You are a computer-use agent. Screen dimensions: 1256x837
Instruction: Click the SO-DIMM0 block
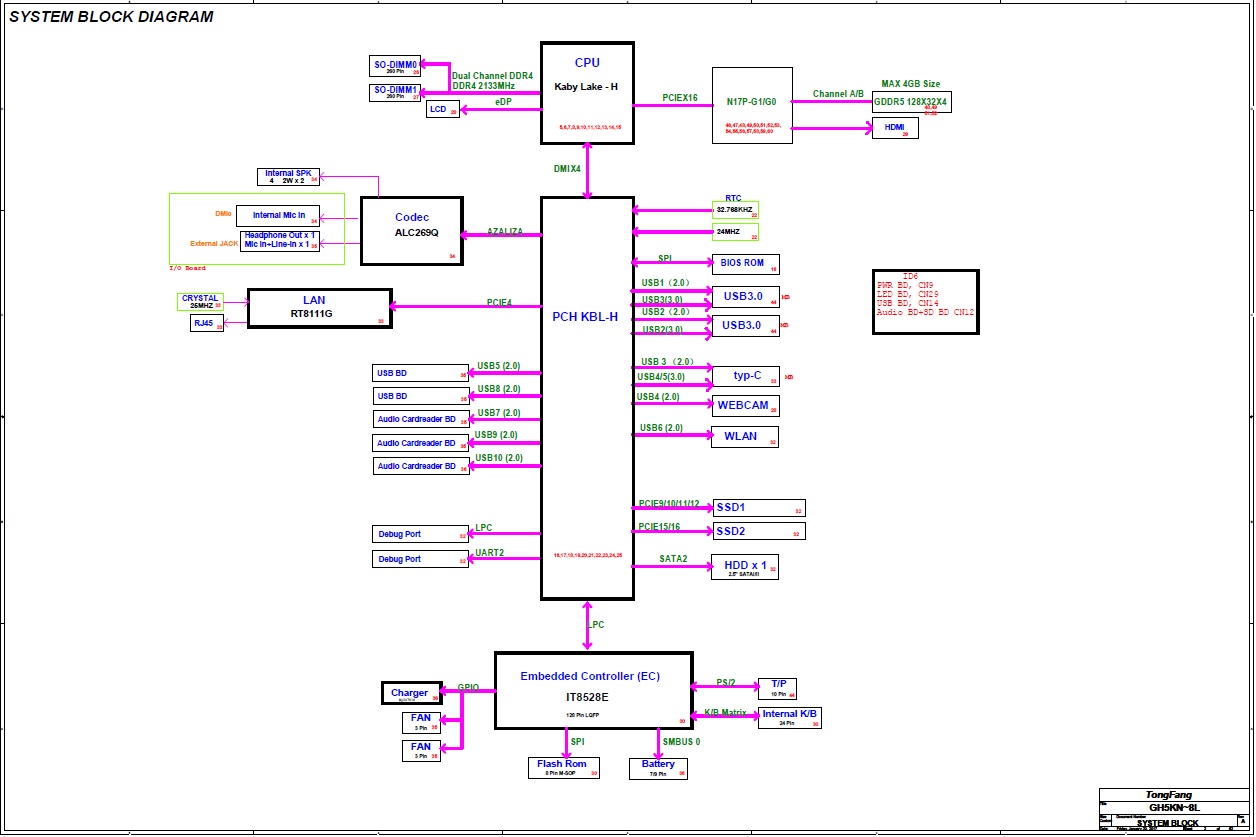[x=396, y=67]
